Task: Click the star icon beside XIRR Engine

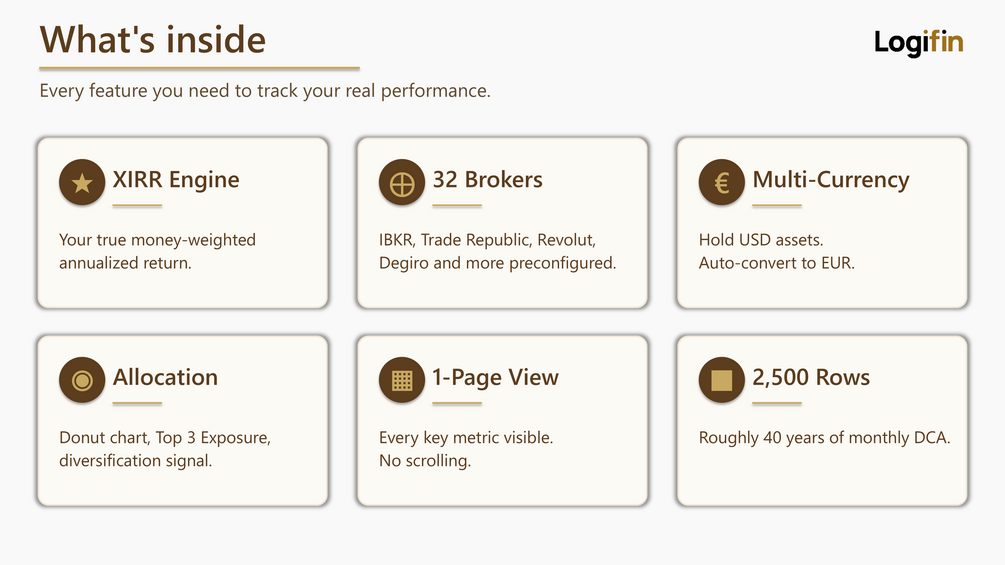Action: [x=82, y=183]
